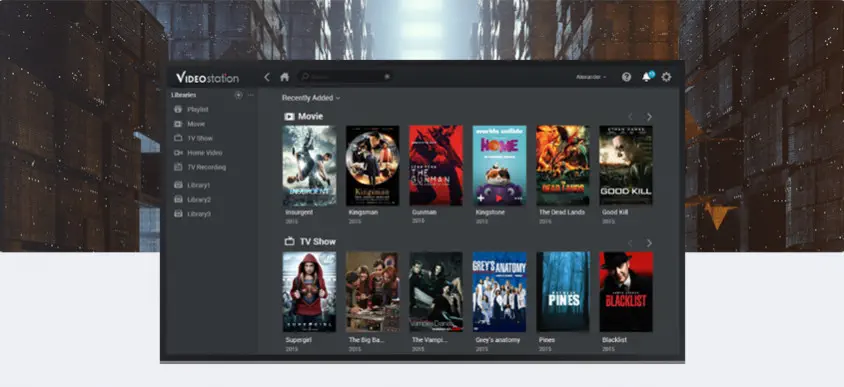Viewport: 844px width, 387px height.
Task: Show next TV shows with right arrow
Action: (649, 243)
